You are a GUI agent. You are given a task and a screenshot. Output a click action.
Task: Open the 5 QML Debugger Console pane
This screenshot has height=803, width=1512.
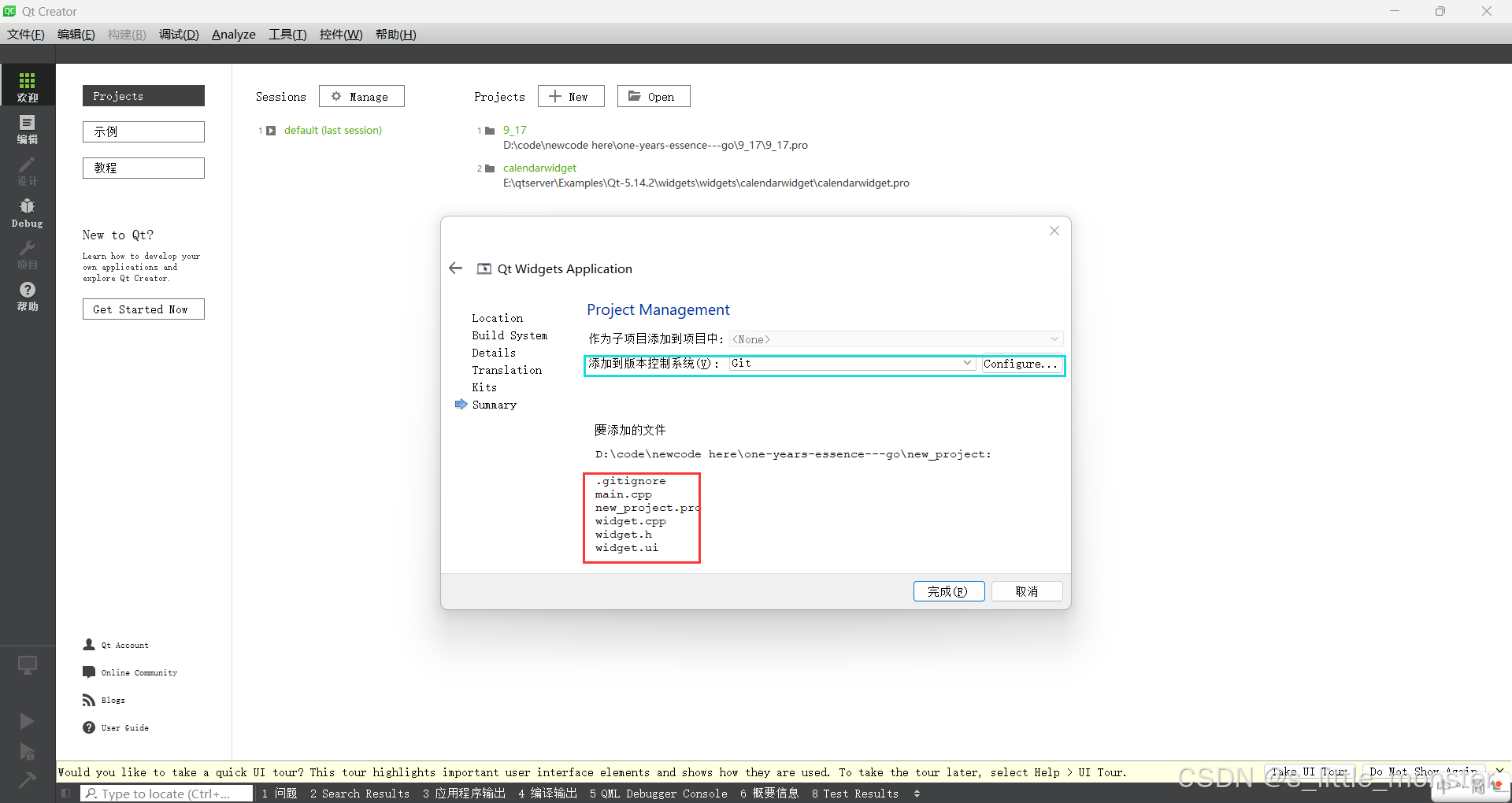(x=658, y=794)
